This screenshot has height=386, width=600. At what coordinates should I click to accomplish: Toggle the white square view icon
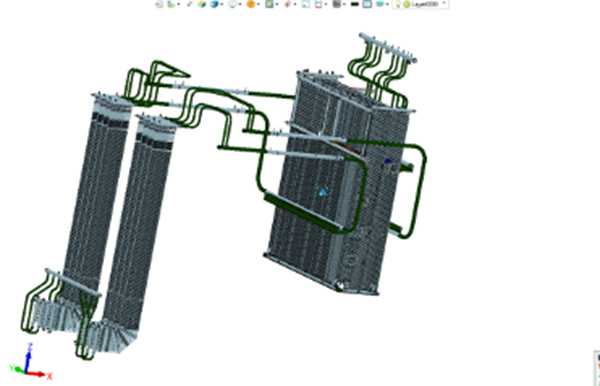pyautogui.click(x=305, y=4)
